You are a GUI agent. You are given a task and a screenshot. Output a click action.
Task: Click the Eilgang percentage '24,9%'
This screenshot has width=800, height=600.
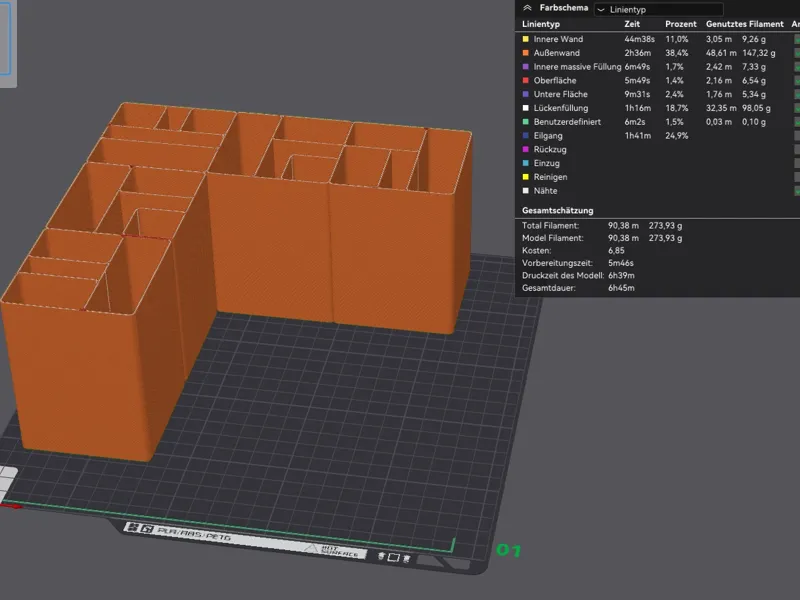677,135
